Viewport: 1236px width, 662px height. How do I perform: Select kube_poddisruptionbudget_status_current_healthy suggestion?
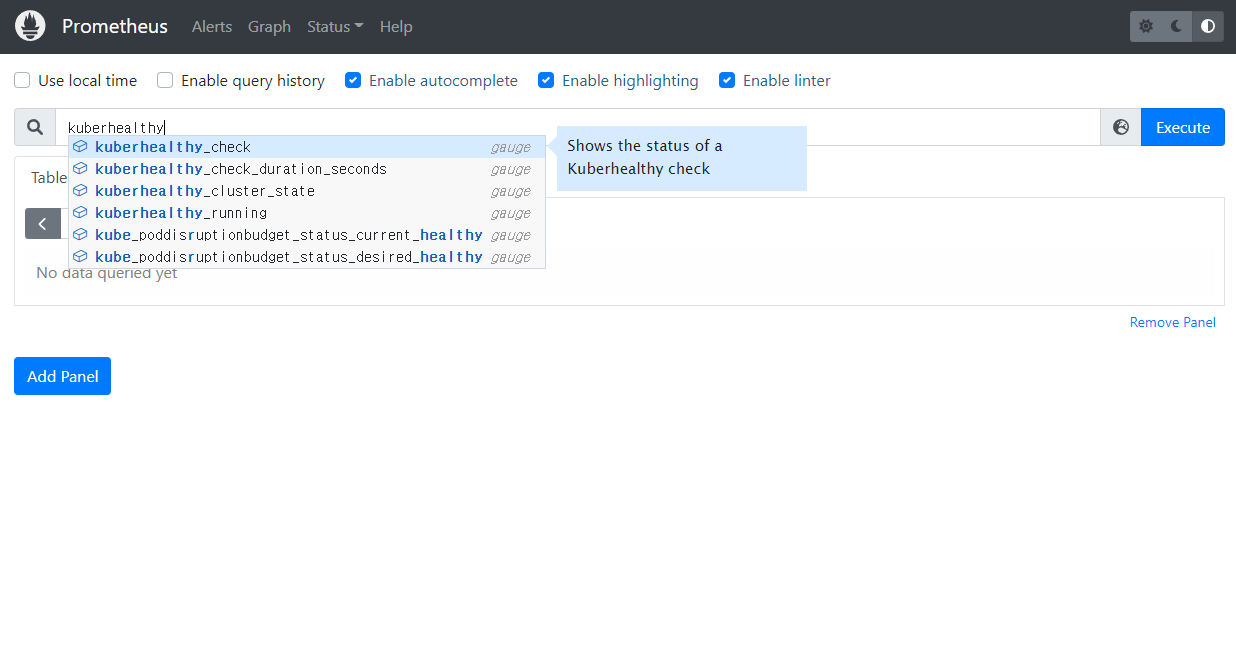pyautogui.click(x=307, y=235)
